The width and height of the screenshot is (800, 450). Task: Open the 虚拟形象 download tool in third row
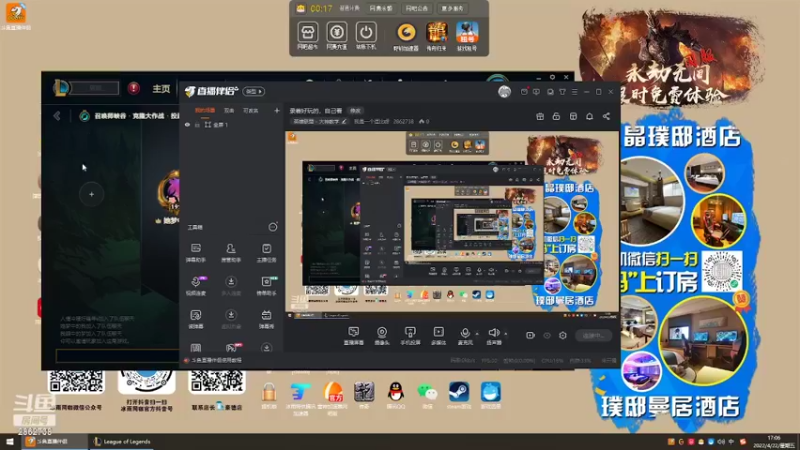coord(231,319)
